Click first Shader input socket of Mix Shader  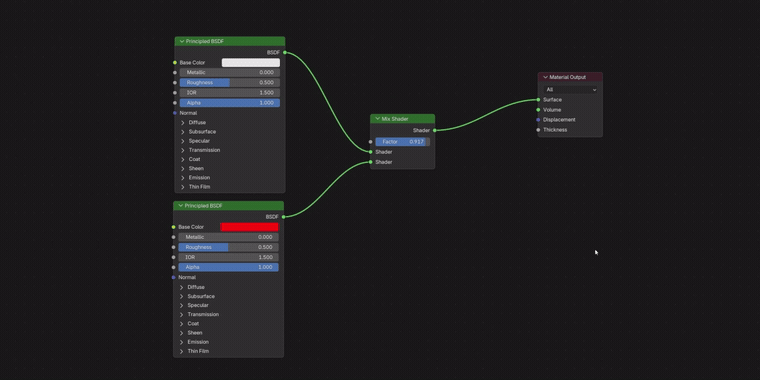click(x=370, y=152)
